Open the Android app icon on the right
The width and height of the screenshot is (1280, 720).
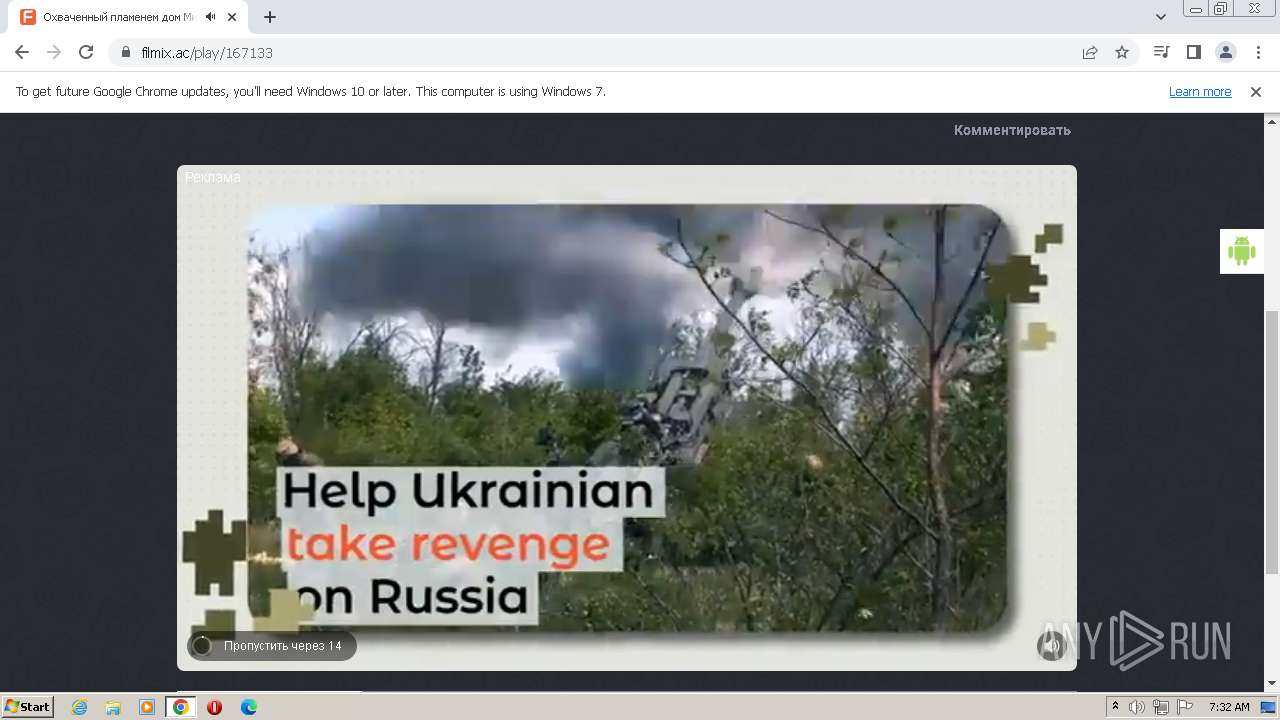pos(1241,251)
